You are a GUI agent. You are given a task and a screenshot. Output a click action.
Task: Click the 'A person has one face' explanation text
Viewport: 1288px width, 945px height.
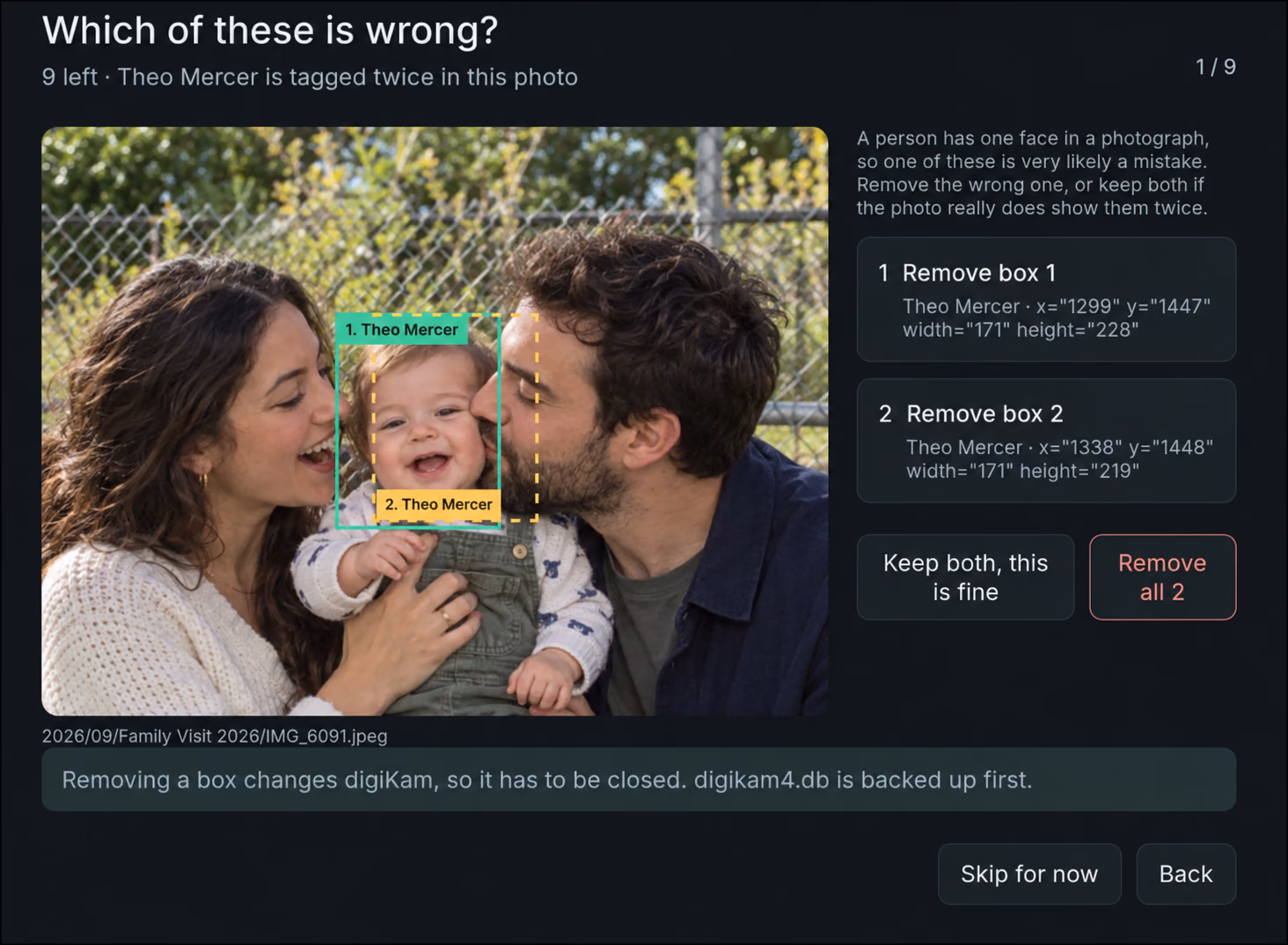click(1033, 173)
